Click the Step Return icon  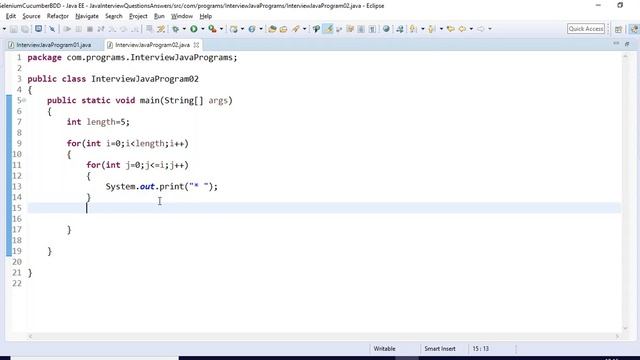[x=135, y=29]
